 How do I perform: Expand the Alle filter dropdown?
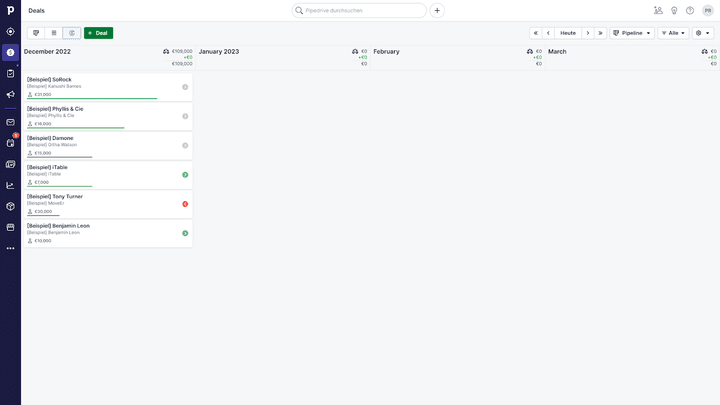click(673, 33)
